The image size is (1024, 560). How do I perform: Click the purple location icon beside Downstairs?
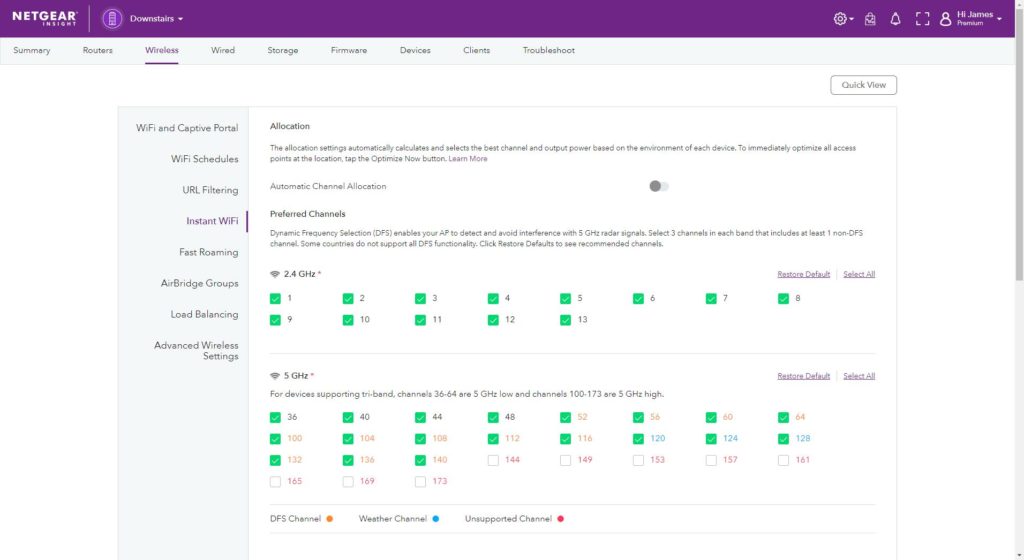(112, 19)
